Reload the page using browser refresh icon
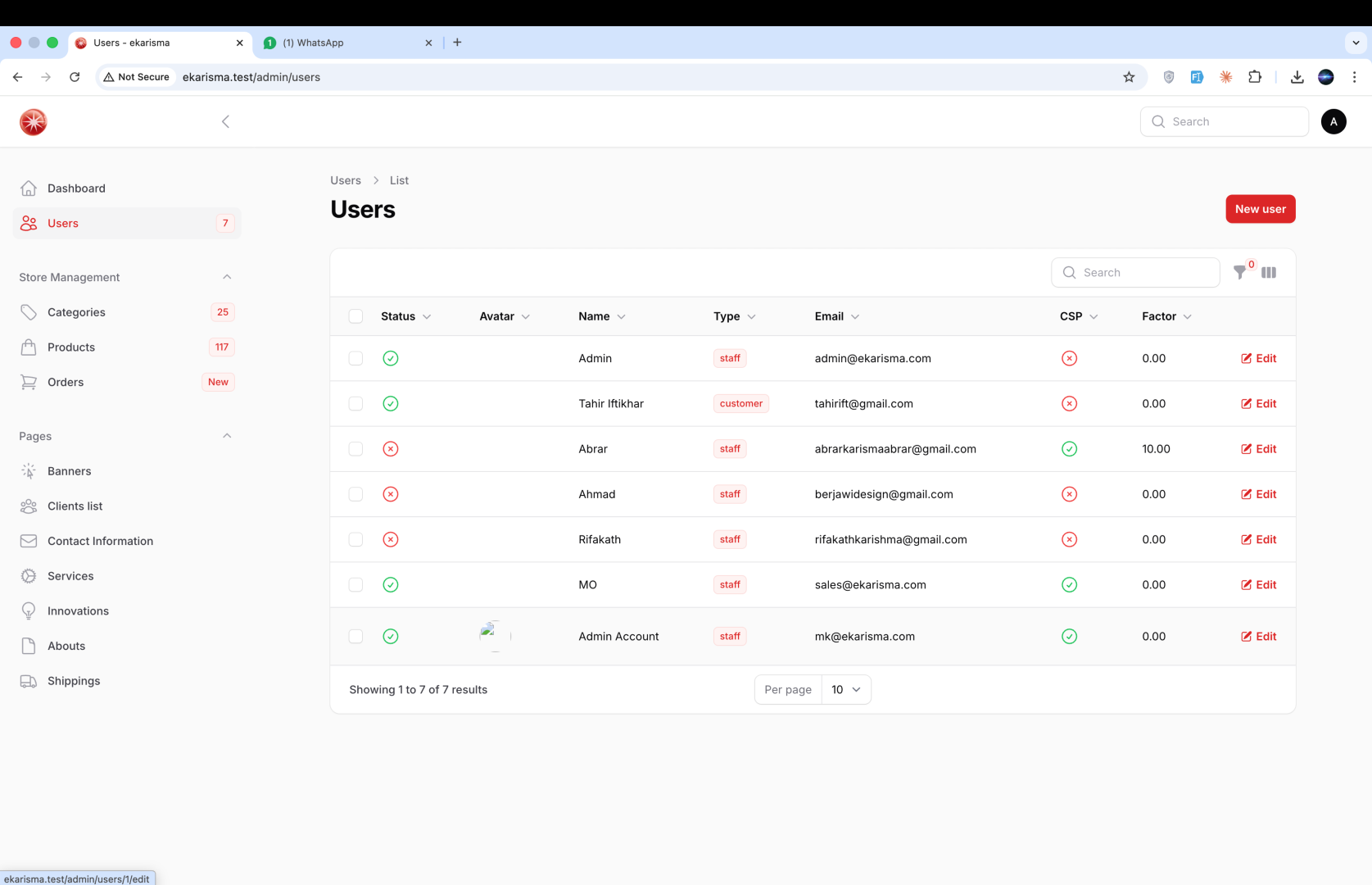 coord(75,77)
